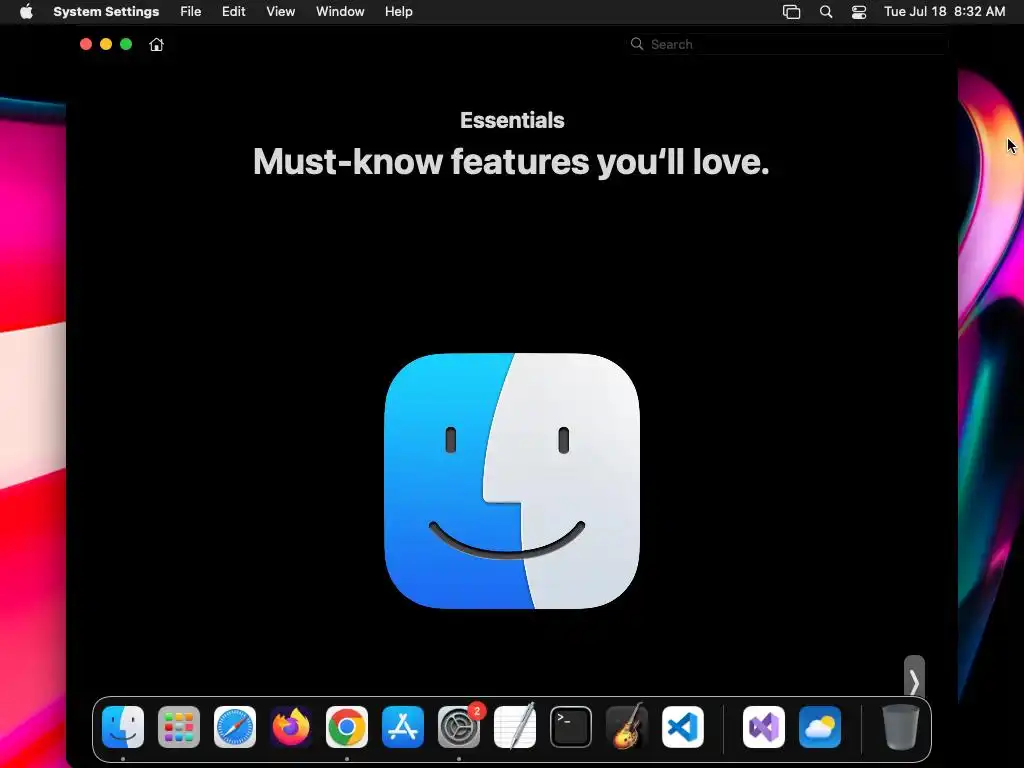Open System Settings from the Dock
1024x768 pixels.
[459, 727]
